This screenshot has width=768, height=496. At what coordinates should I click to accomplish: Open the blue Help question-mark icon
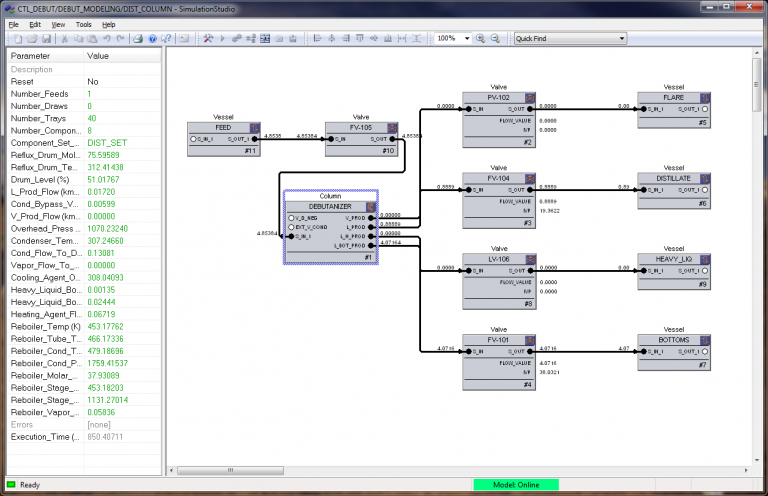[152, 38]
